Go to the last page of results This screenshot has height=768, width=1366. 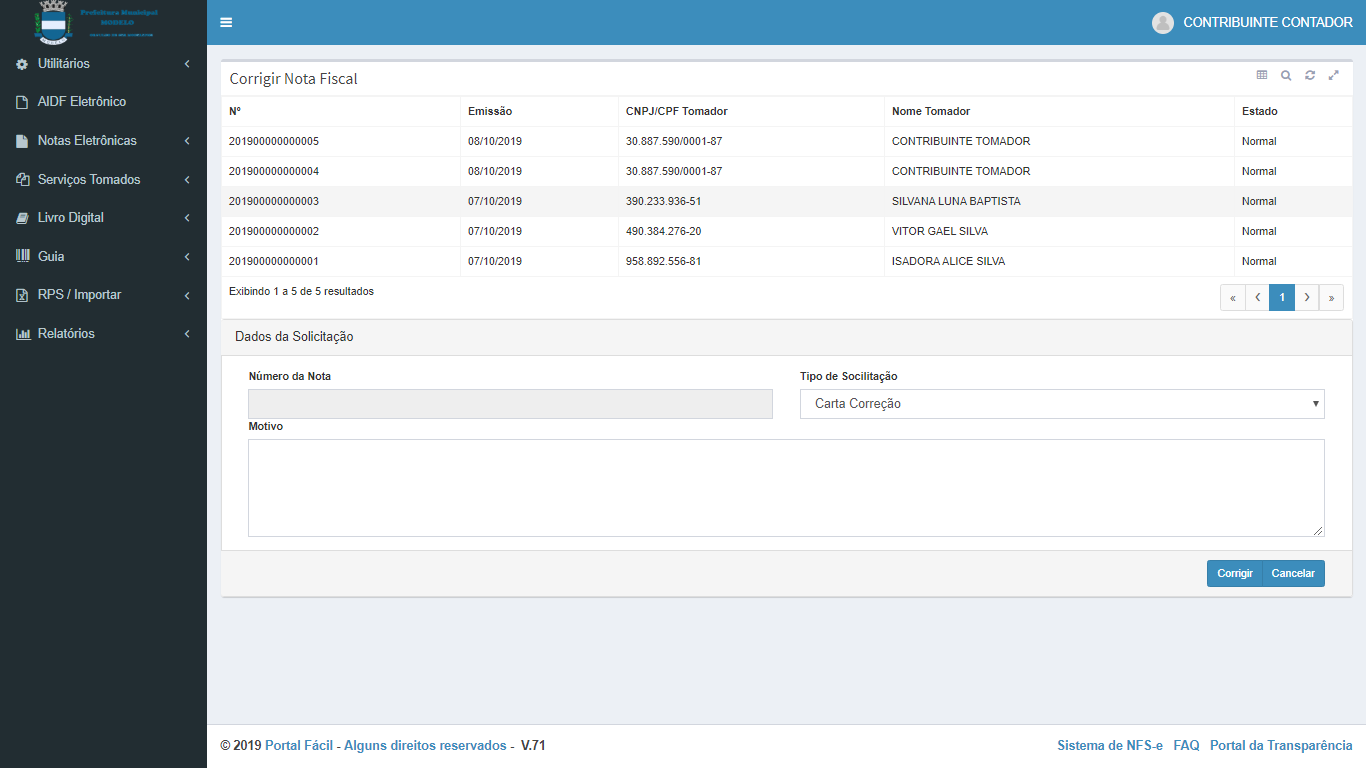tap(1331, 298)
